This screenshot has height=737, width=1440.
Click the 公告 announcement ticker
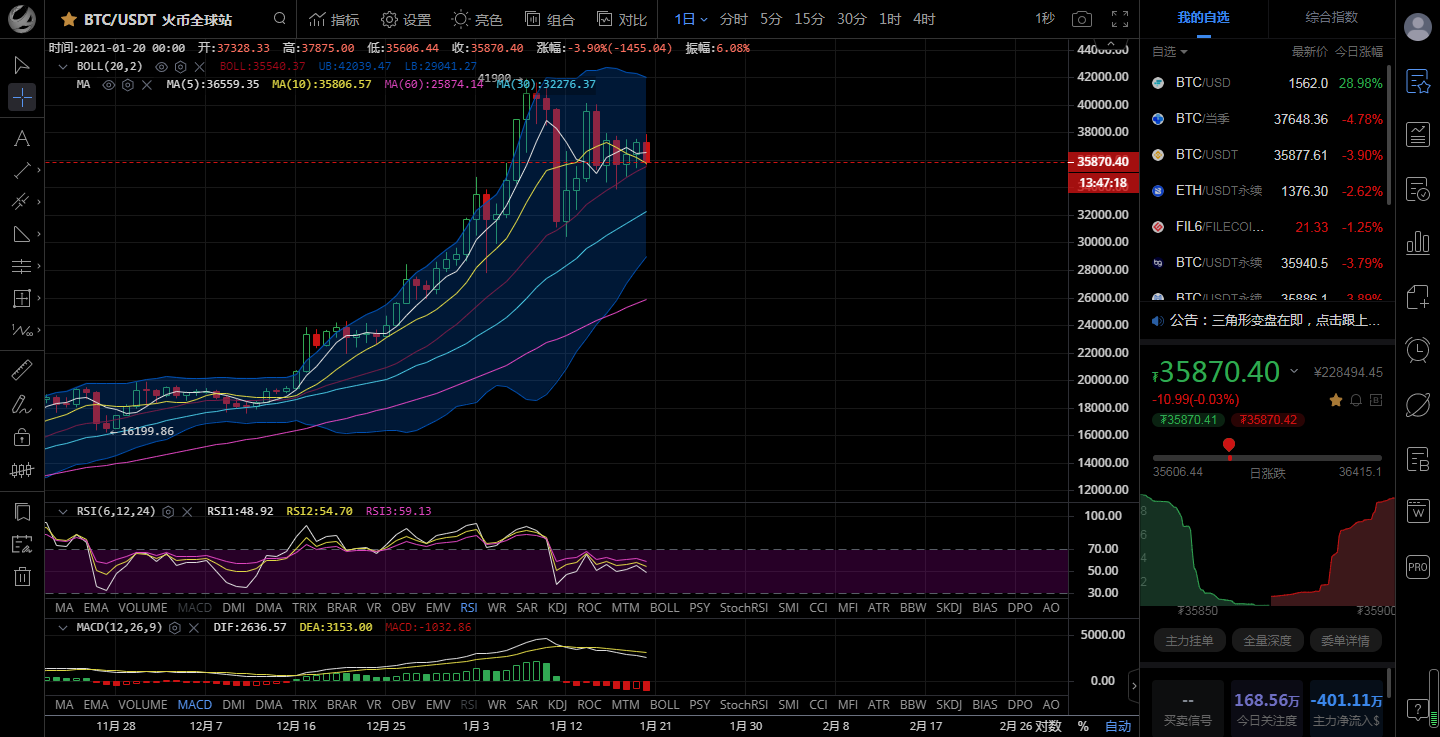coord(1267,320)
